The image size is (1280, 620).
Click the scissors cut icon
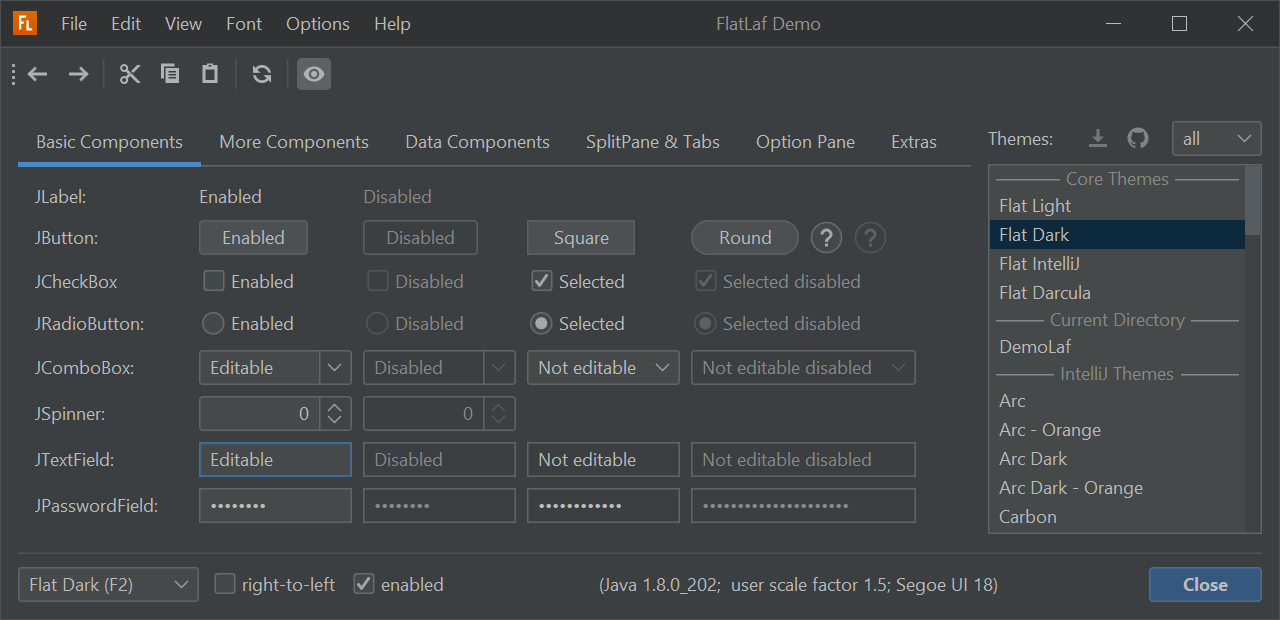[x=130, y=74]
